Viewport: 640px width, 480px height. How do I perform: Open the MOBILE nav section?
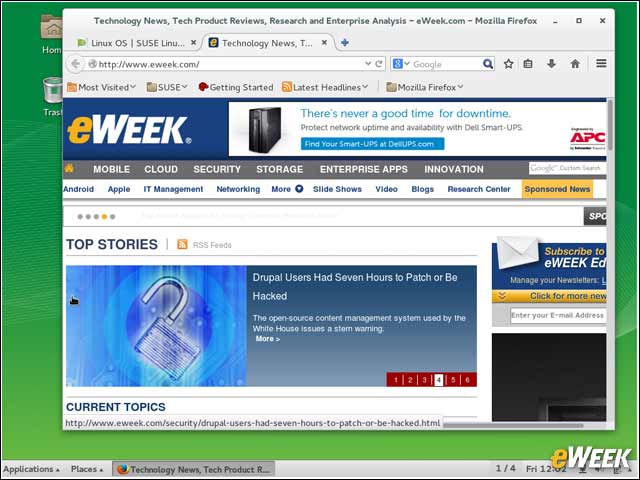click(111, 169)
